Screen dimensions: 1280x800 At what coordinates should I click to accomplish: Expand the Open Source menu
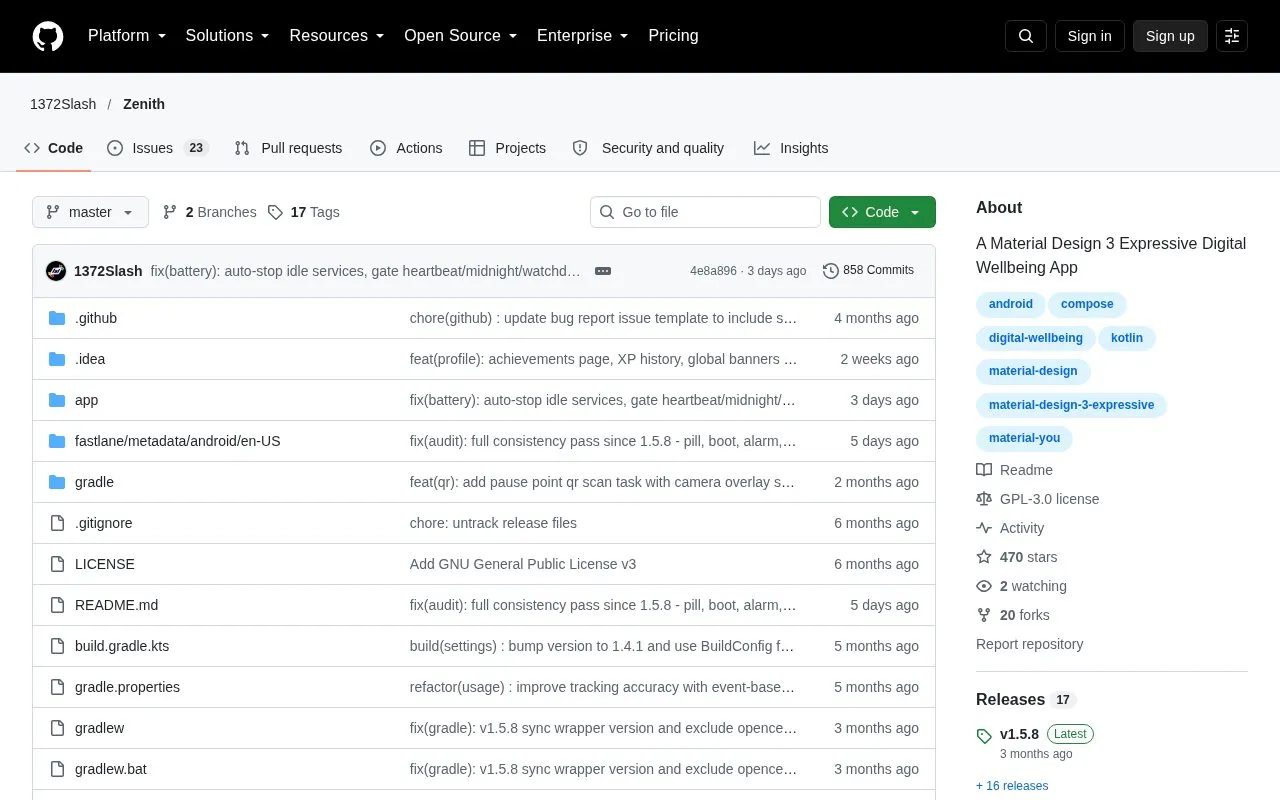pyautogui.click(x=461, y=36)
